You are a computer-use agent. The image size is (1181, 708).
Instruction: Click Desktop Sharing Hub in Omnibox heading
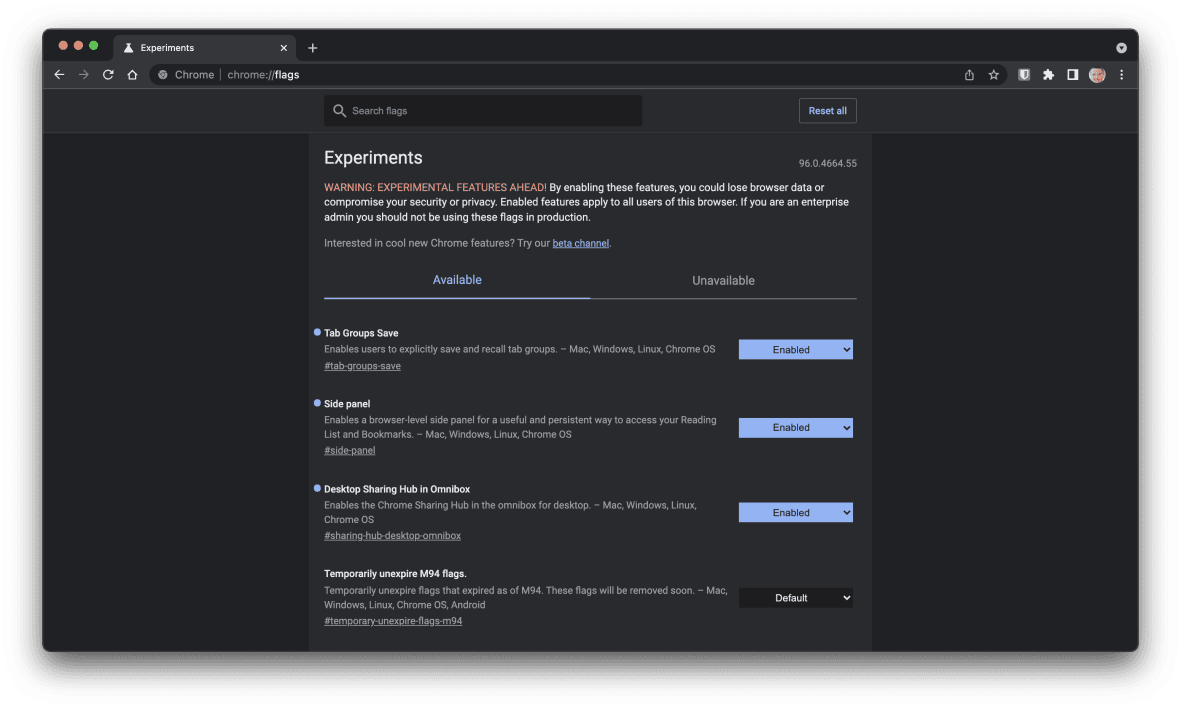[397, 490]
